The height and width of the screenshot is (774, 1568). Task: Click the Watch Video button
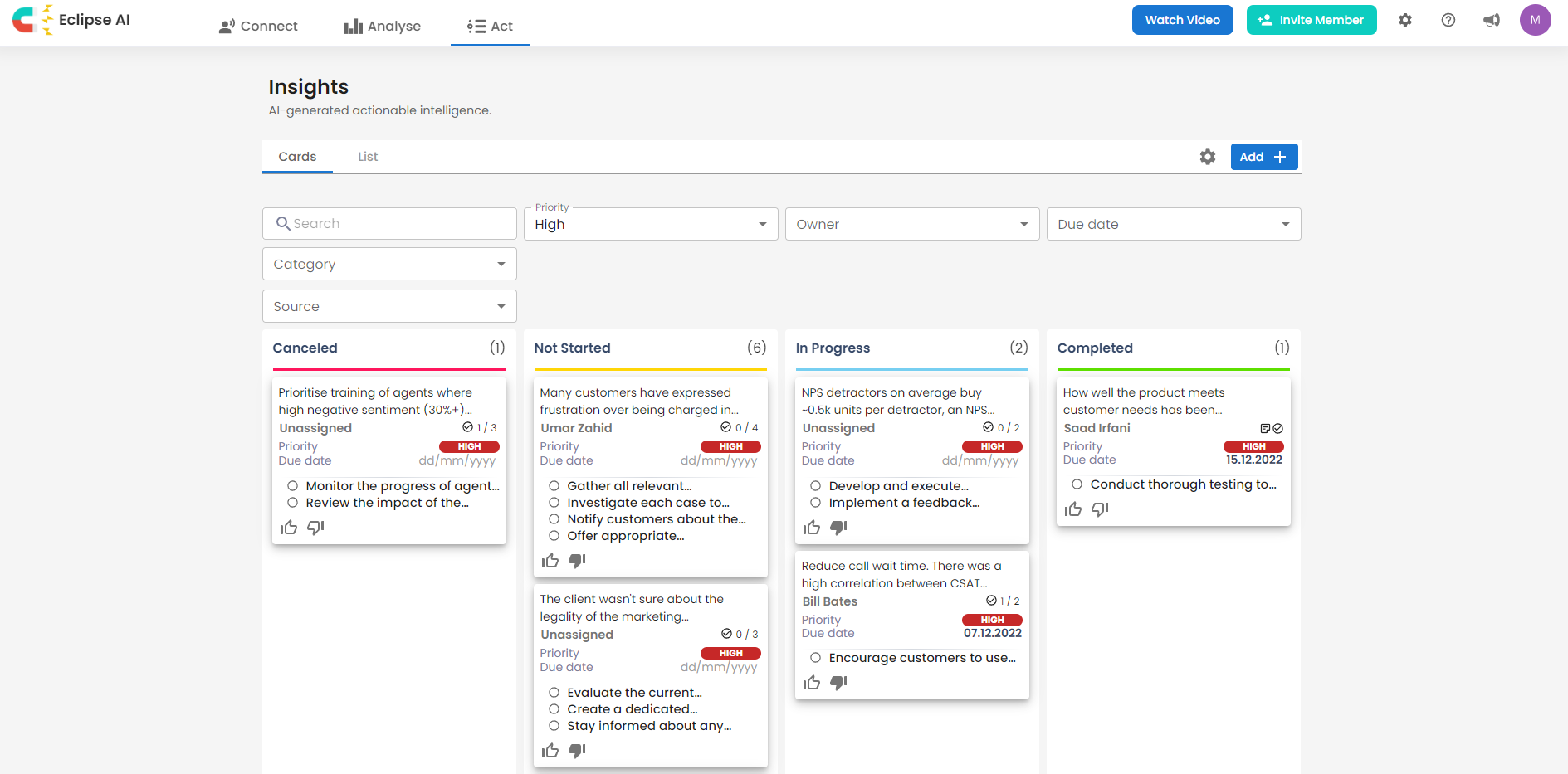pos(1182,20)
